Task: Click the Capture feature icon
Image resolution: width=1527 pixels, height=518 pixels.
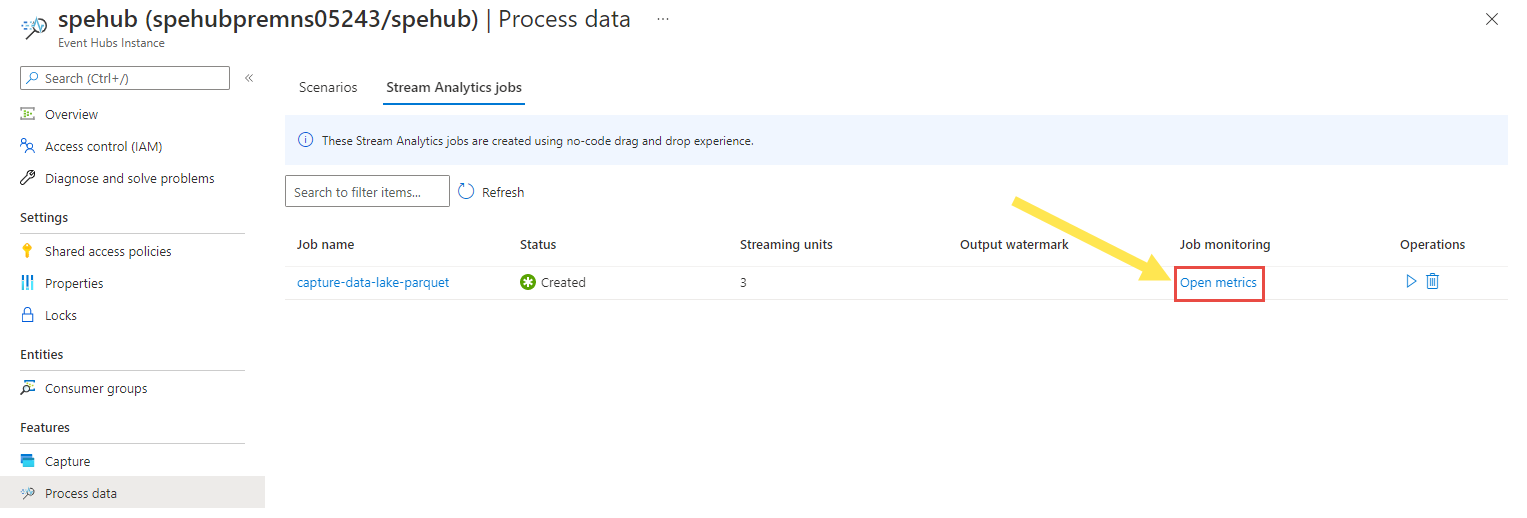Action: [28, 461]
